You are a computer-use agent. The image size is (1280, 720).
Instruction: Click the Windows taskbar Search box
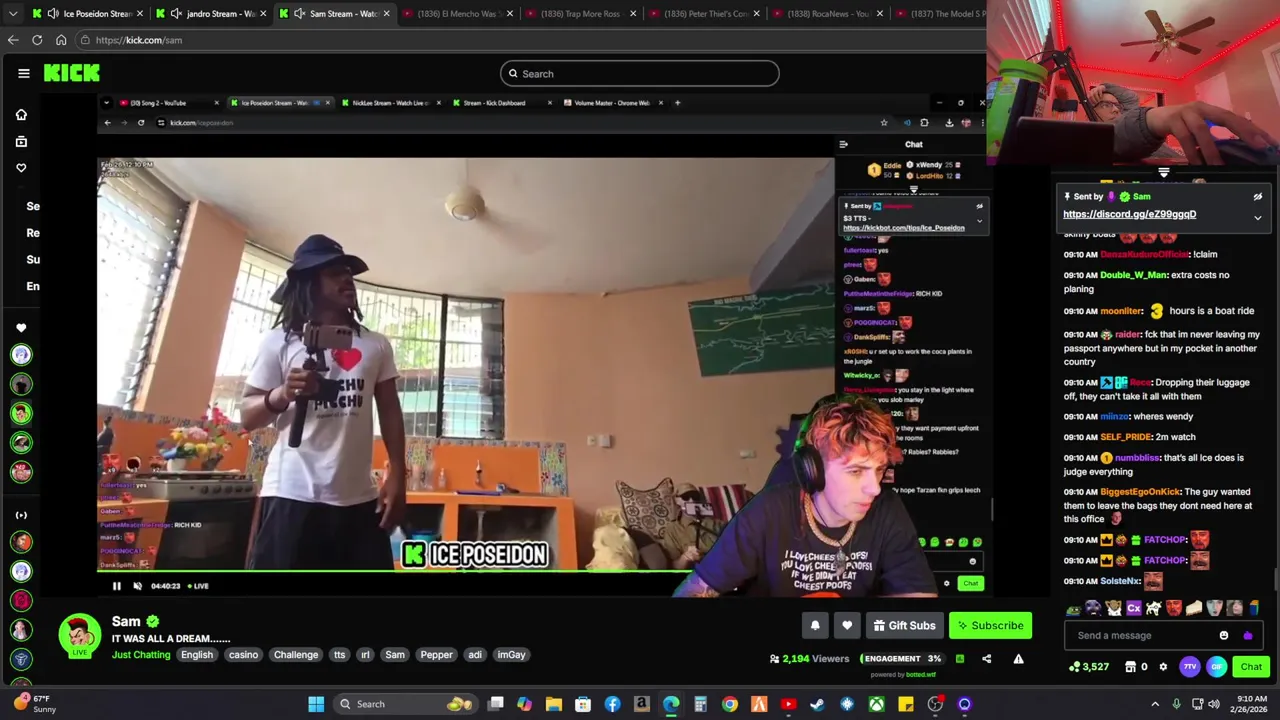(x=405, y=704)
